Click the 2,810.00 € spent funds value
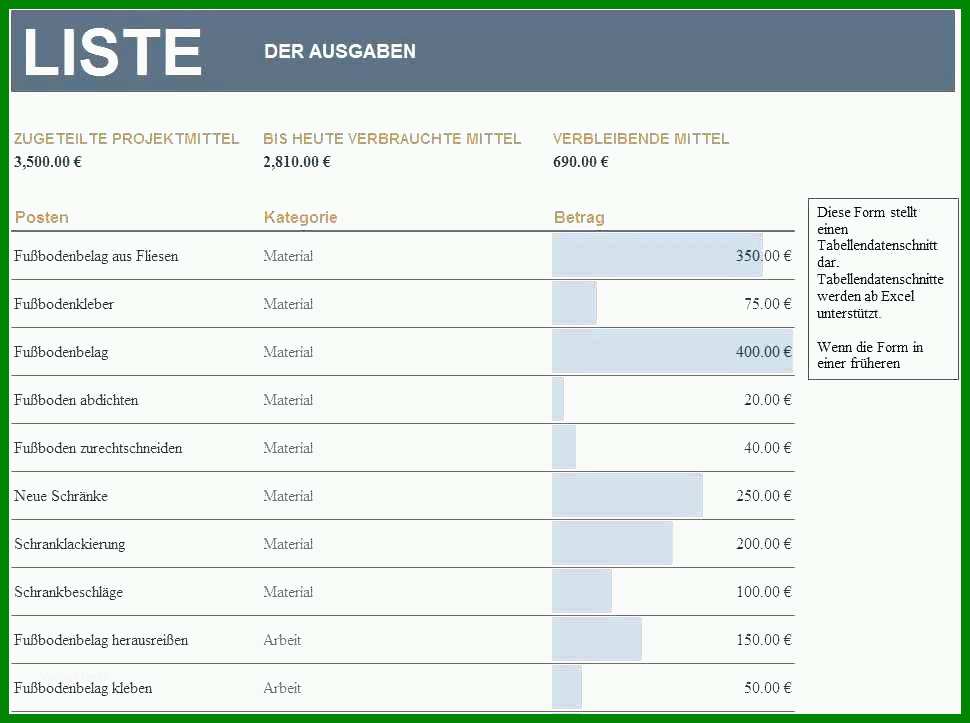970x723 pixels. [297, 162]
